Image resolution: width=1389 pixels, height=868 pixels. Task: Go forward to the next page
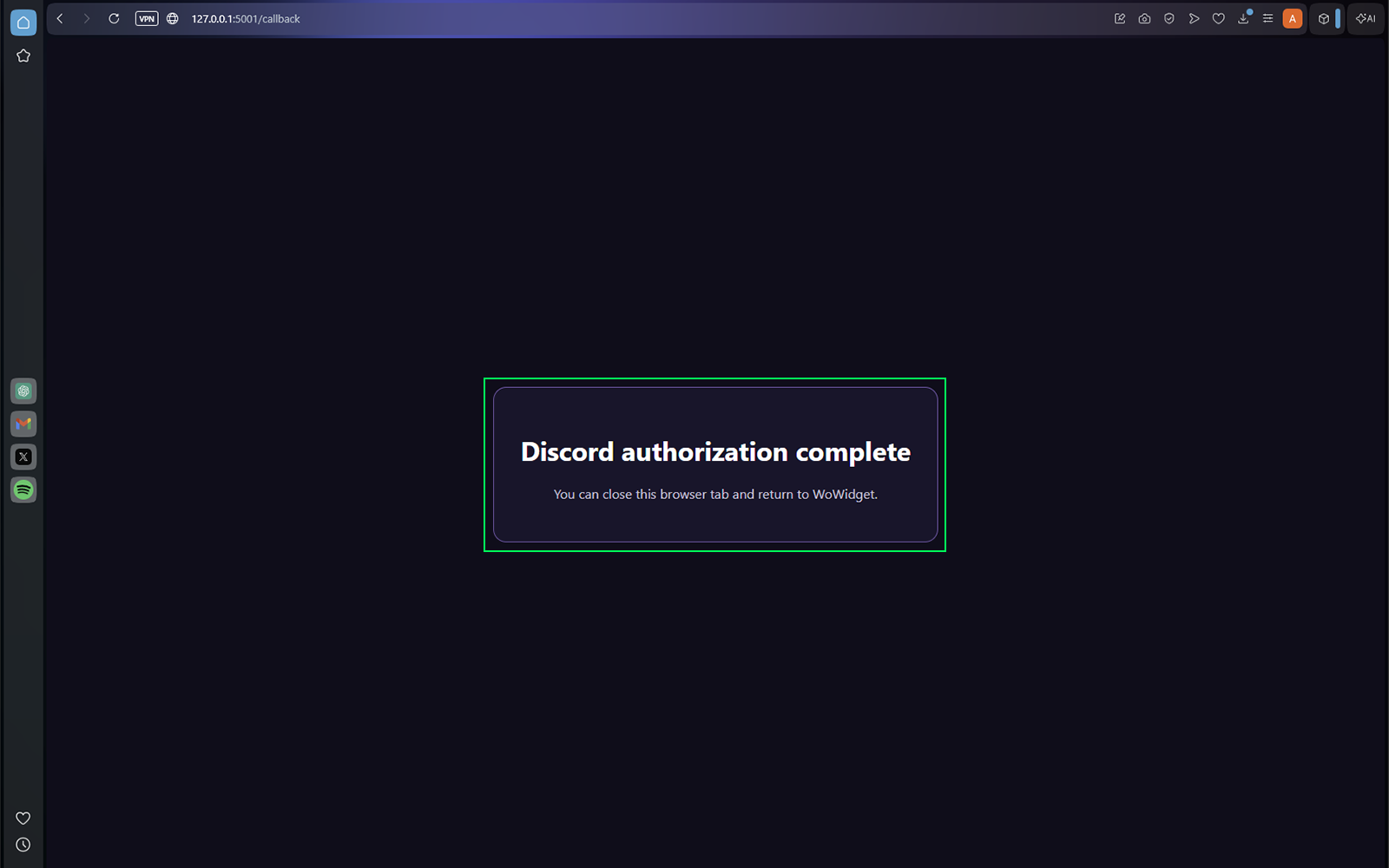tap(87, 18)
